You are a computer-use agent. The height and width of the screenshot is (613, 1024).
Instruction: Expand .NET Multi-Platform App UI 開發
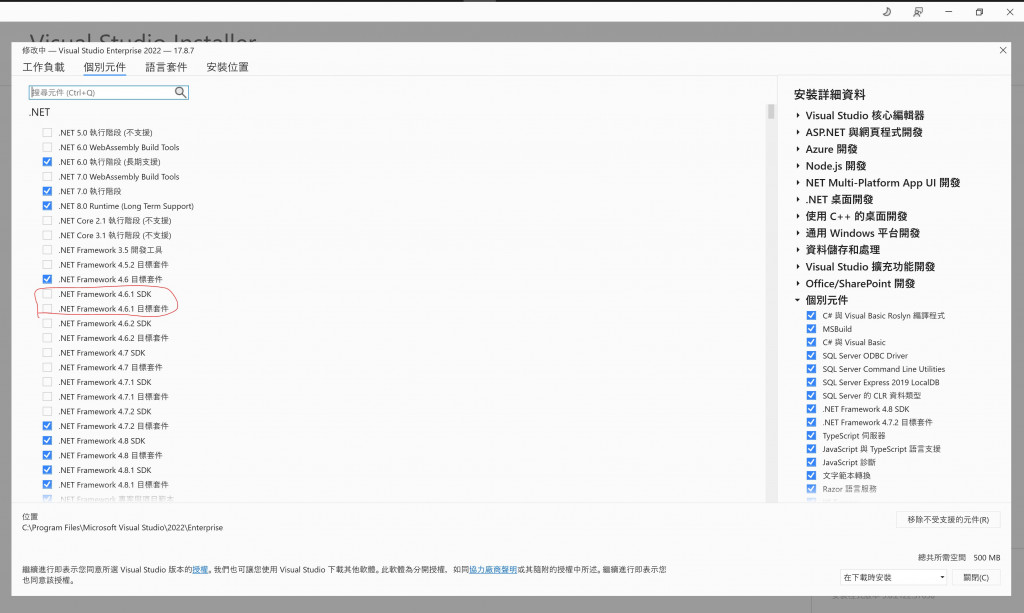click(798, 183)
